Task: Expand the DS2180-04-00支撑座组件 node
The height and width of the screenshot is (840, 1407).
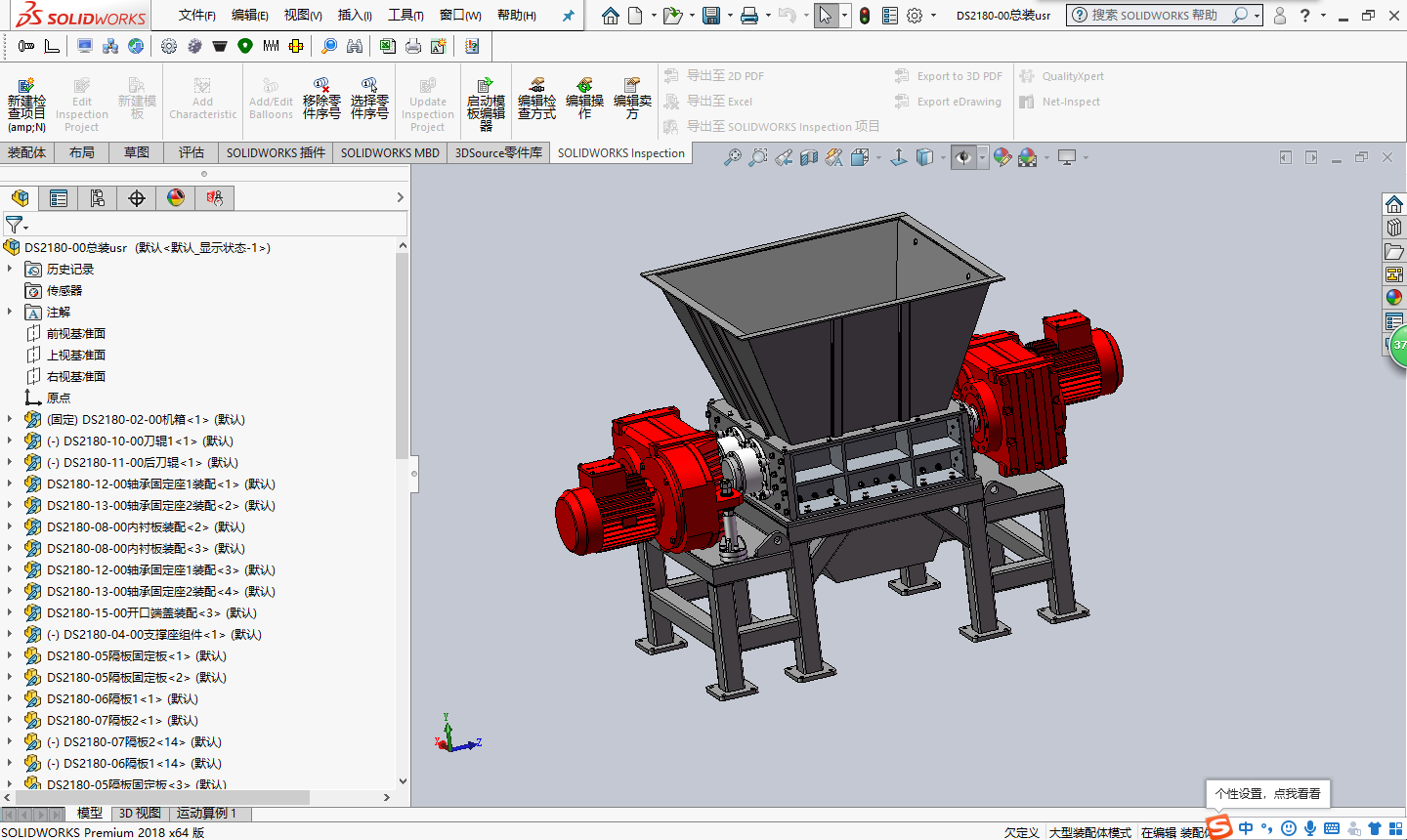Action: point(11,634)
